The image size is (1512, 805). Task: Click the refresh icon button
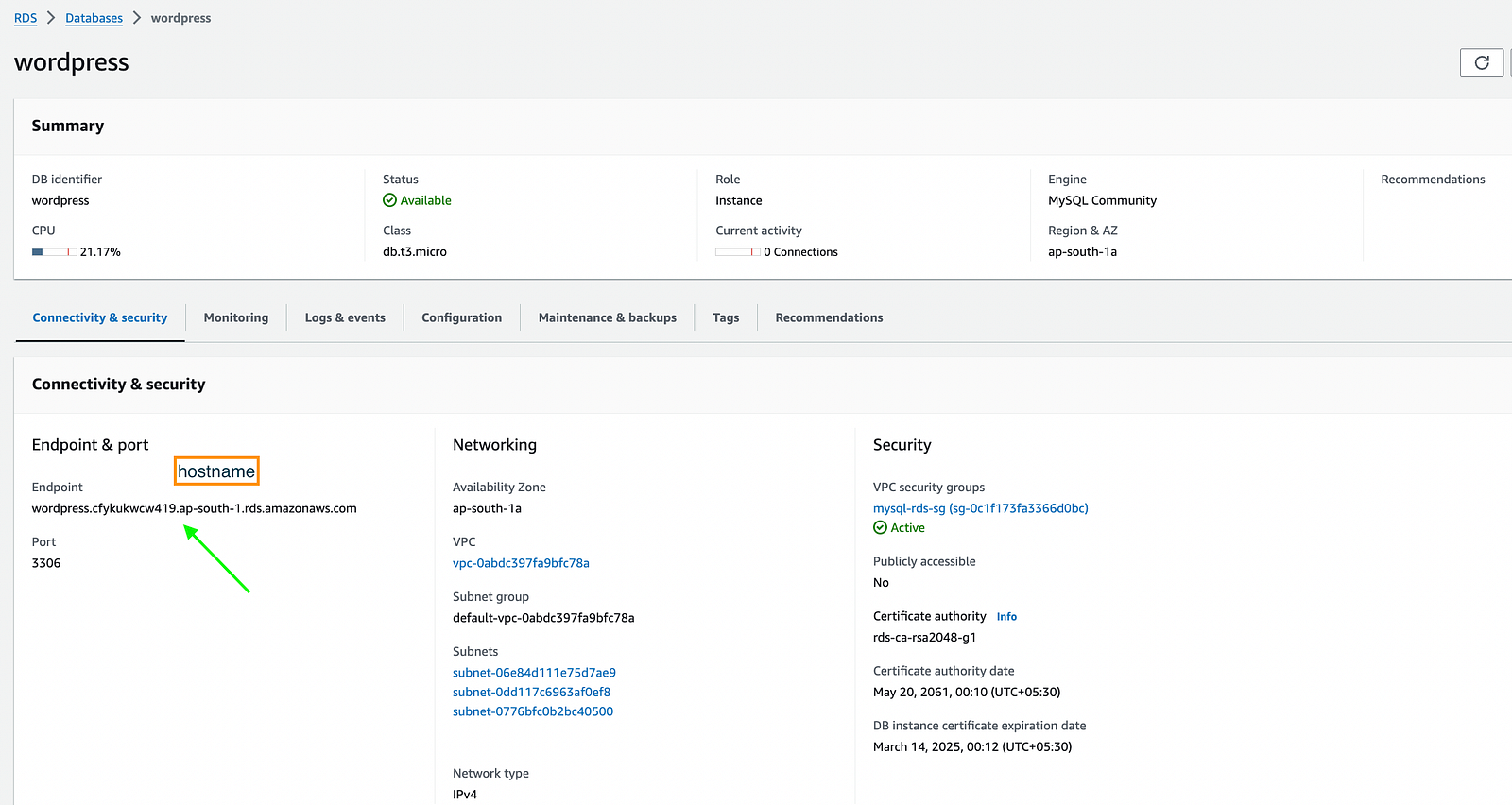pyautogui.click(x=1482, y=62)
